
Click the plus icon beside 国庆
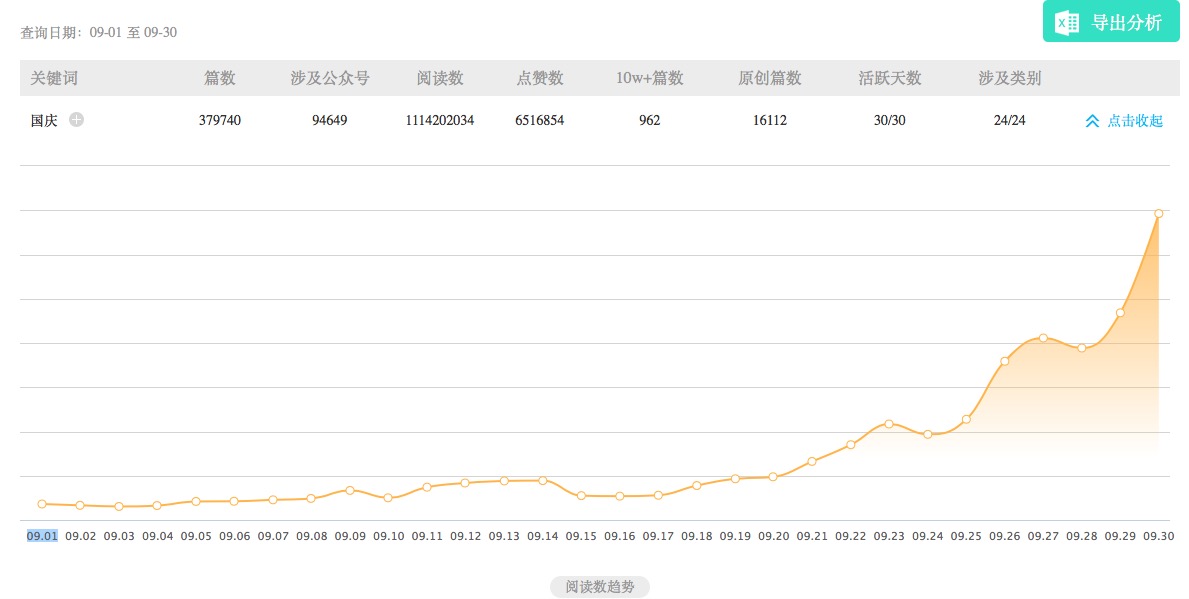tap(77, 120)
